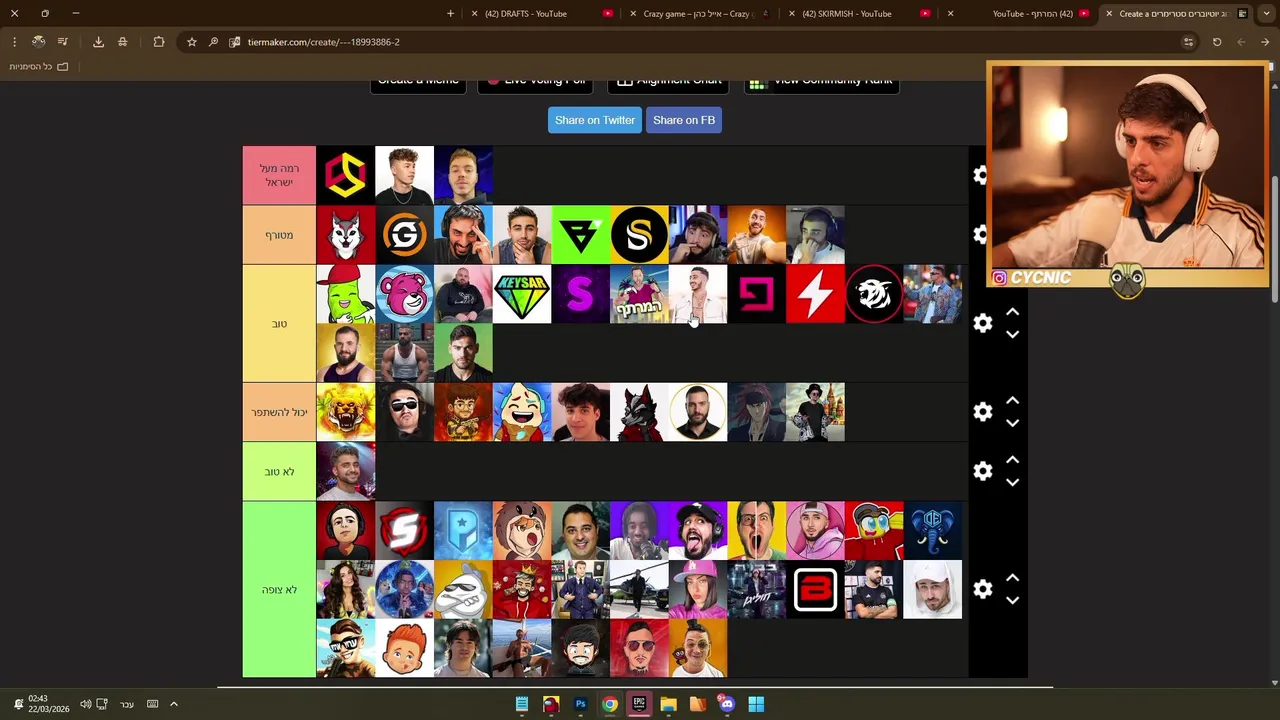This screenshot has width=1280, height=720.
Task: Select the white wolf on red tile
Action: (345, 235)
